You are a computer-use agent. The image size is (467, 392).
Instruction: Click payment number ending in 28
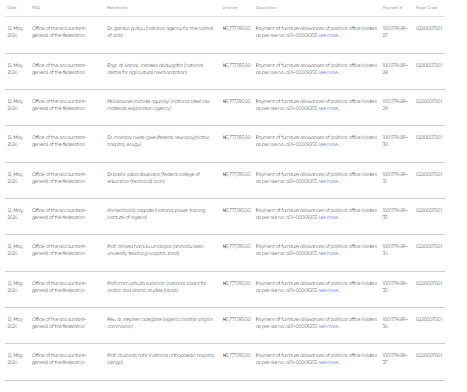(395, 69)
